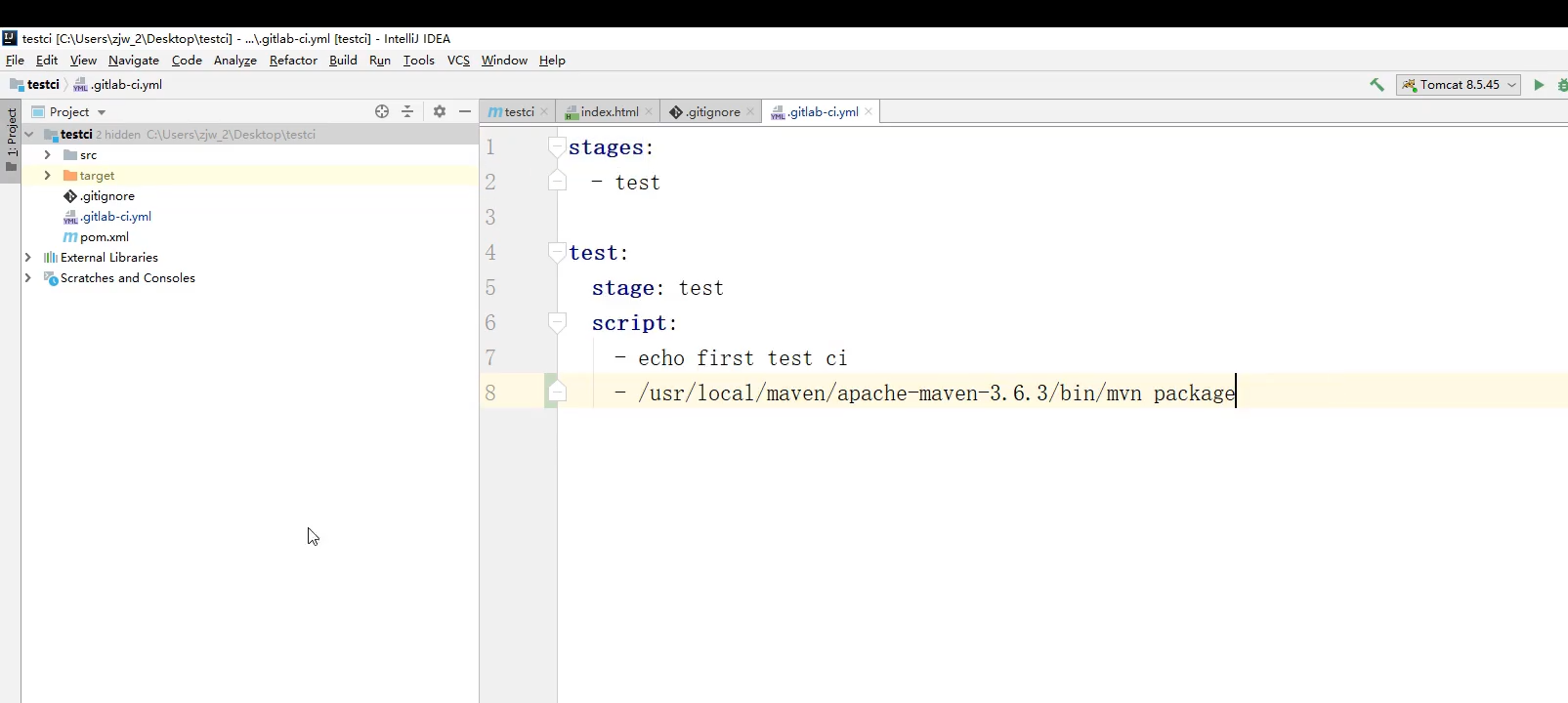1568x703 pixels.
Task: Close the .gitignore editor tab
Action: pos(750,111)
